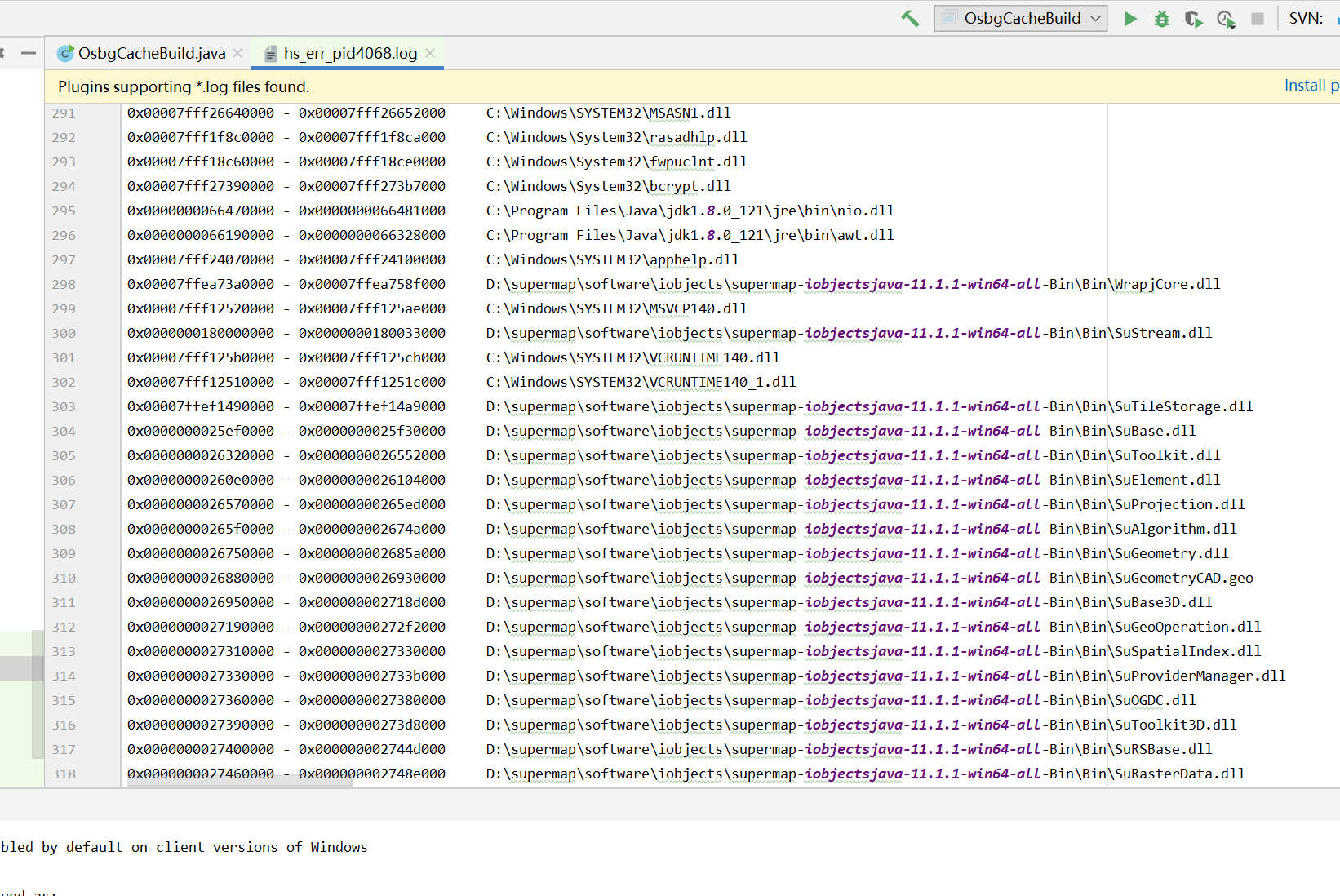
Task: Click the SuGeoOperation.dll path entry
Action: point(873,627)
